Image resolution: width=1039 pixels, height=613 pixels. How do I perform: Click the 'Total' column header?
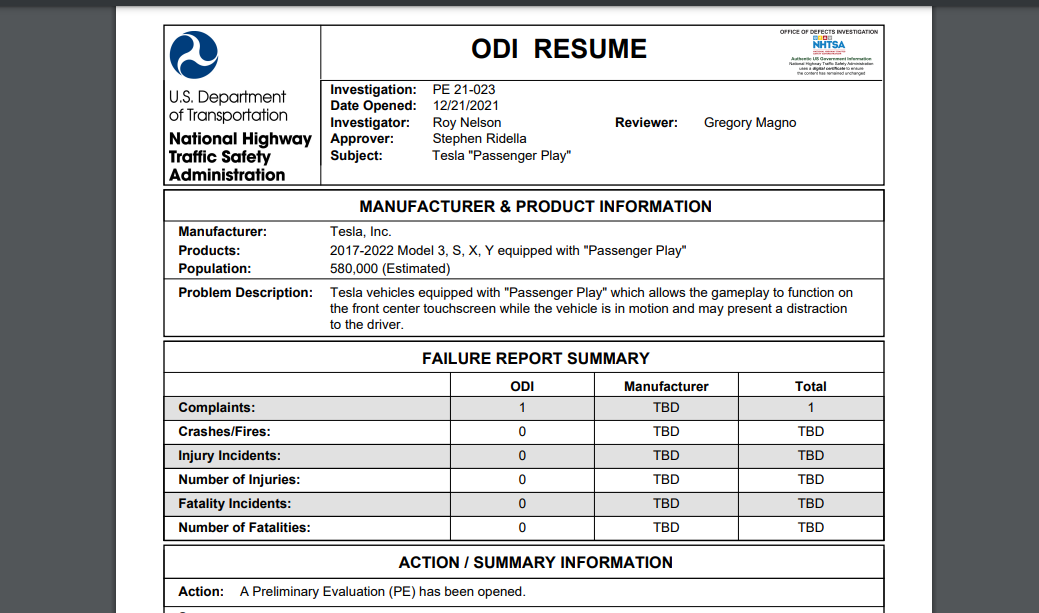click(810, 386)
